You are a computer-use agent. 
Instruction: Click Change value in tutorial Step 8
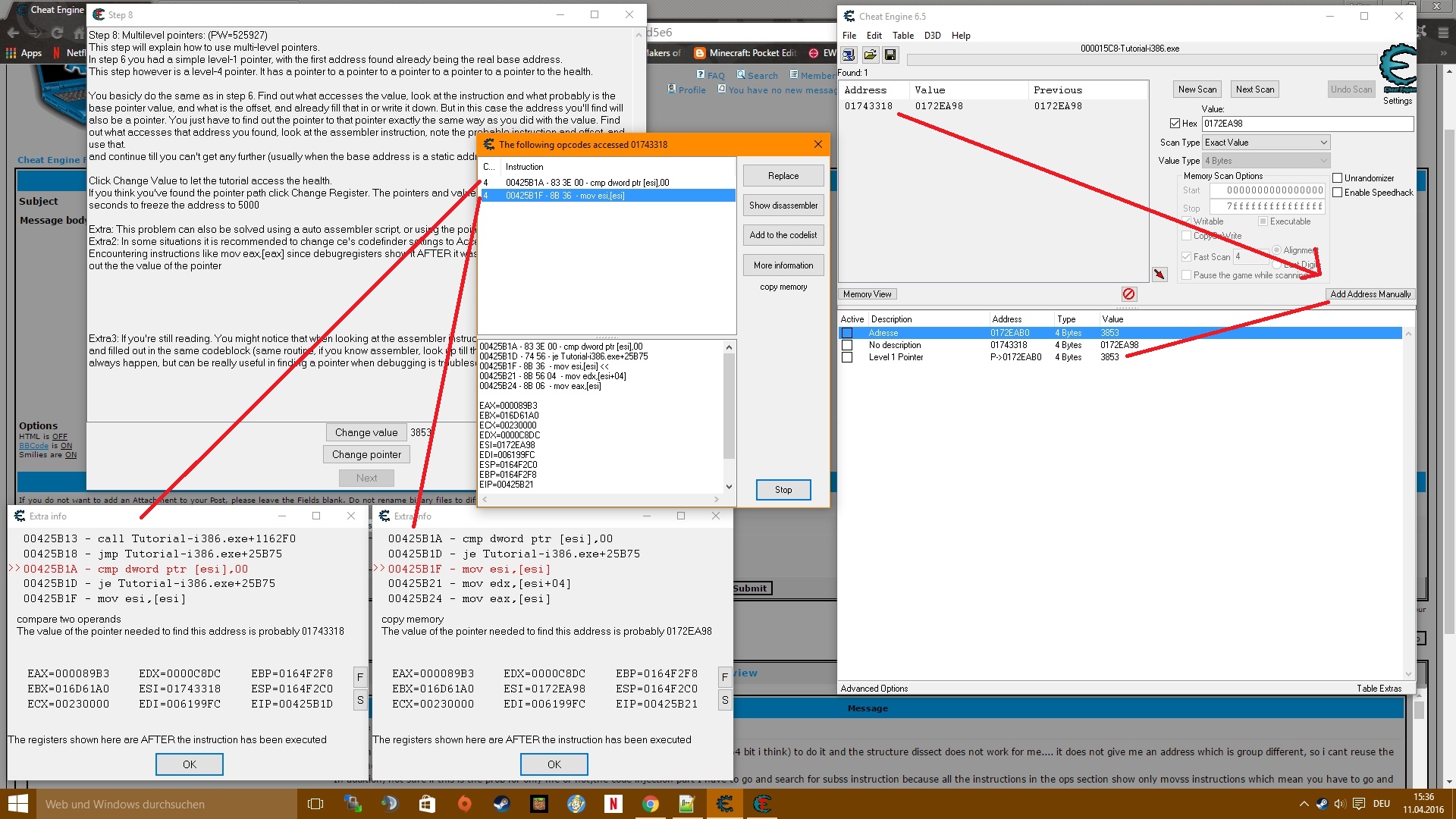[366, 432]
